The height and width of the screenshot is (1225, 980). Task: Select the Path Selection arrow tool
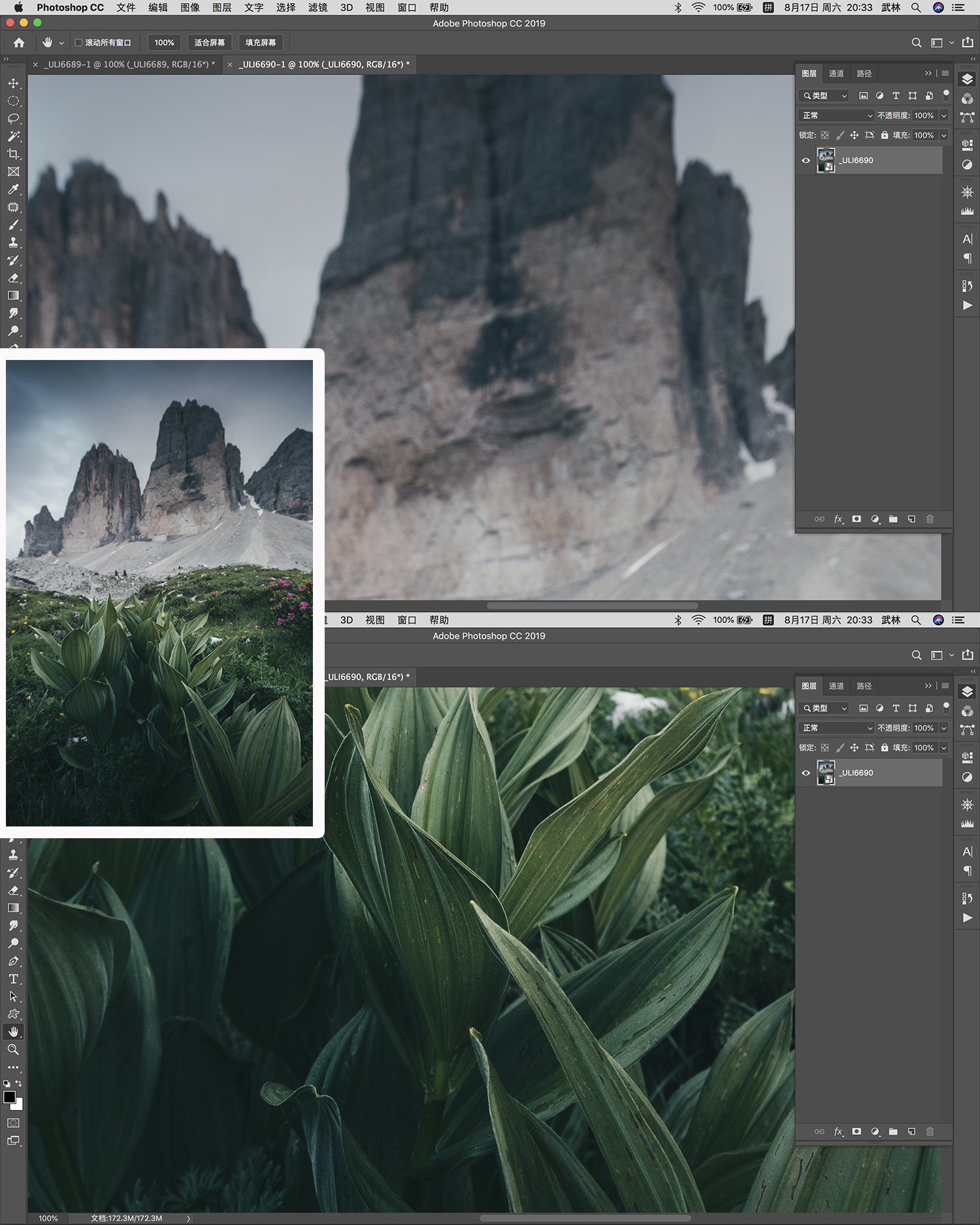click(13, 996)
